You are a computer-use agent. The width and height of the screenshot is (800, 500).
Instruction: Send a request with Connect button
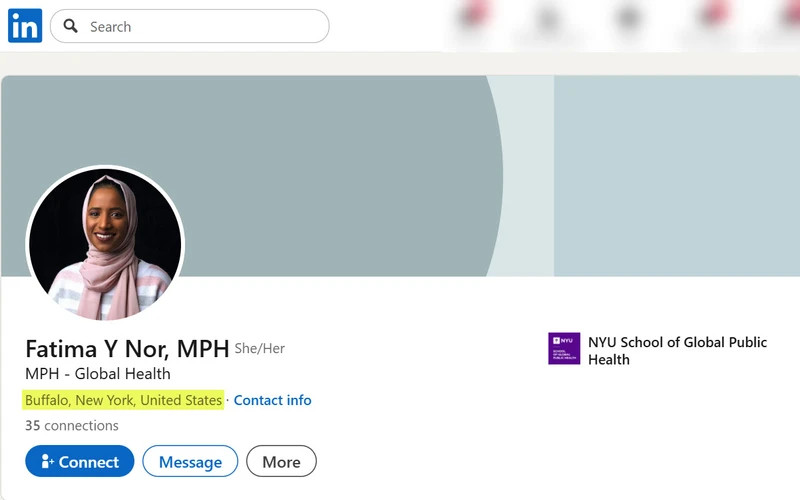point(80,461)
